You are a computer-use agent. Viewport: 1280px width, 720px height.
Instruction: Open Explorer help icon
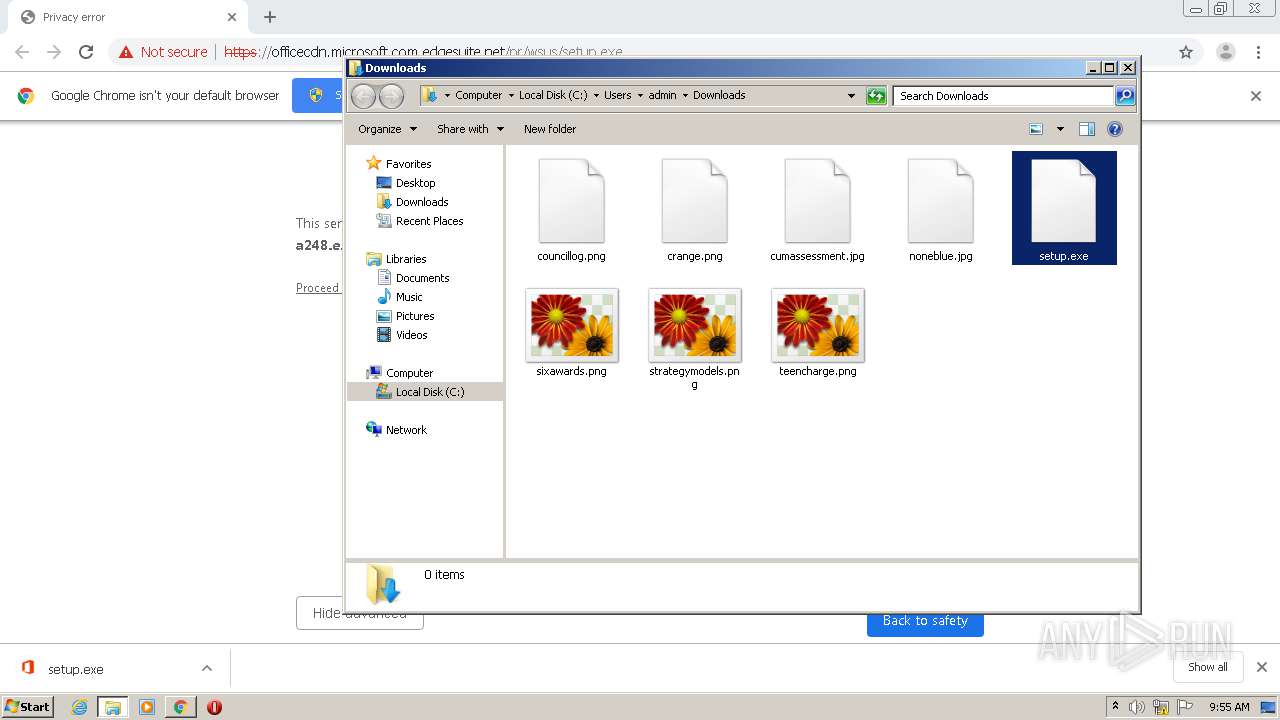point(1115,129)
